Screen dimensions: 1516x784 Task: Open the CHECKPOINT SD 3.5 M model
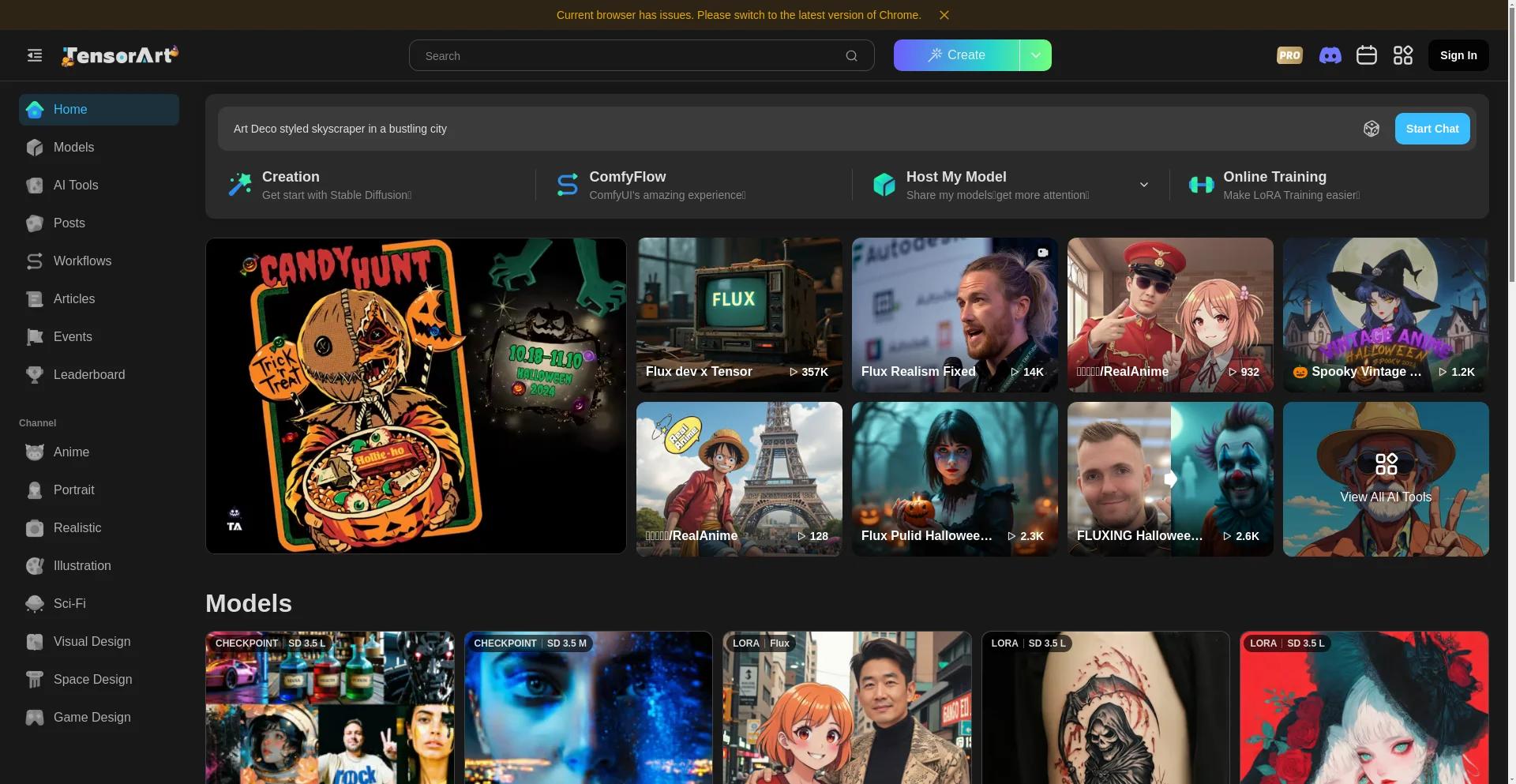pyautogui.click(x=588, y=707)
